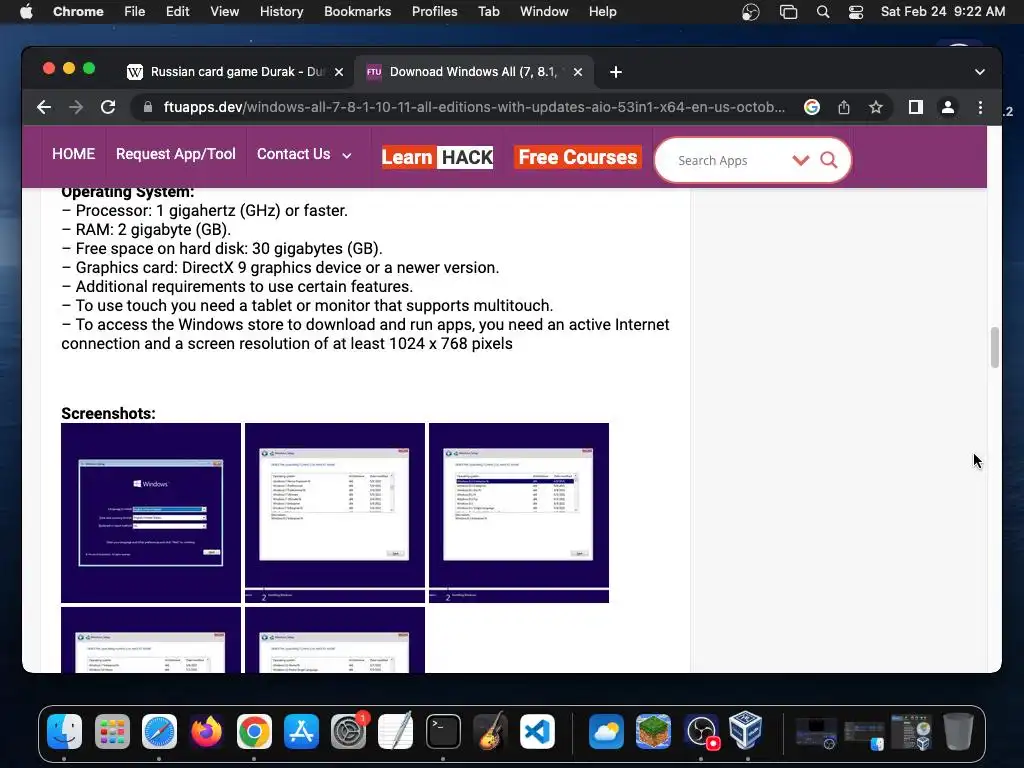Select Download Windows All tab

tap(473, 72)
